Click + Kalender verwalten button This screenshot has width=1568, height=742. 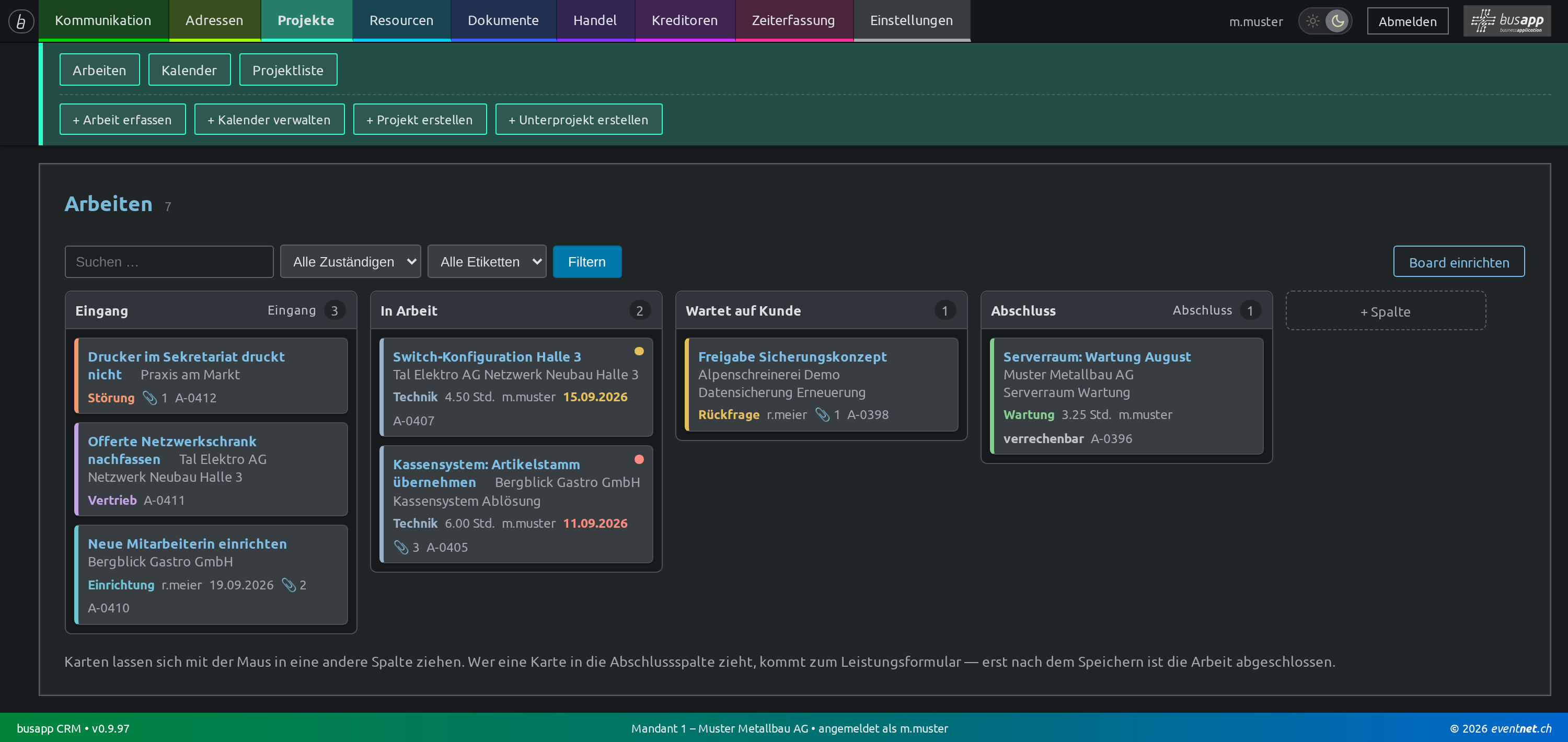coord(269,119)
